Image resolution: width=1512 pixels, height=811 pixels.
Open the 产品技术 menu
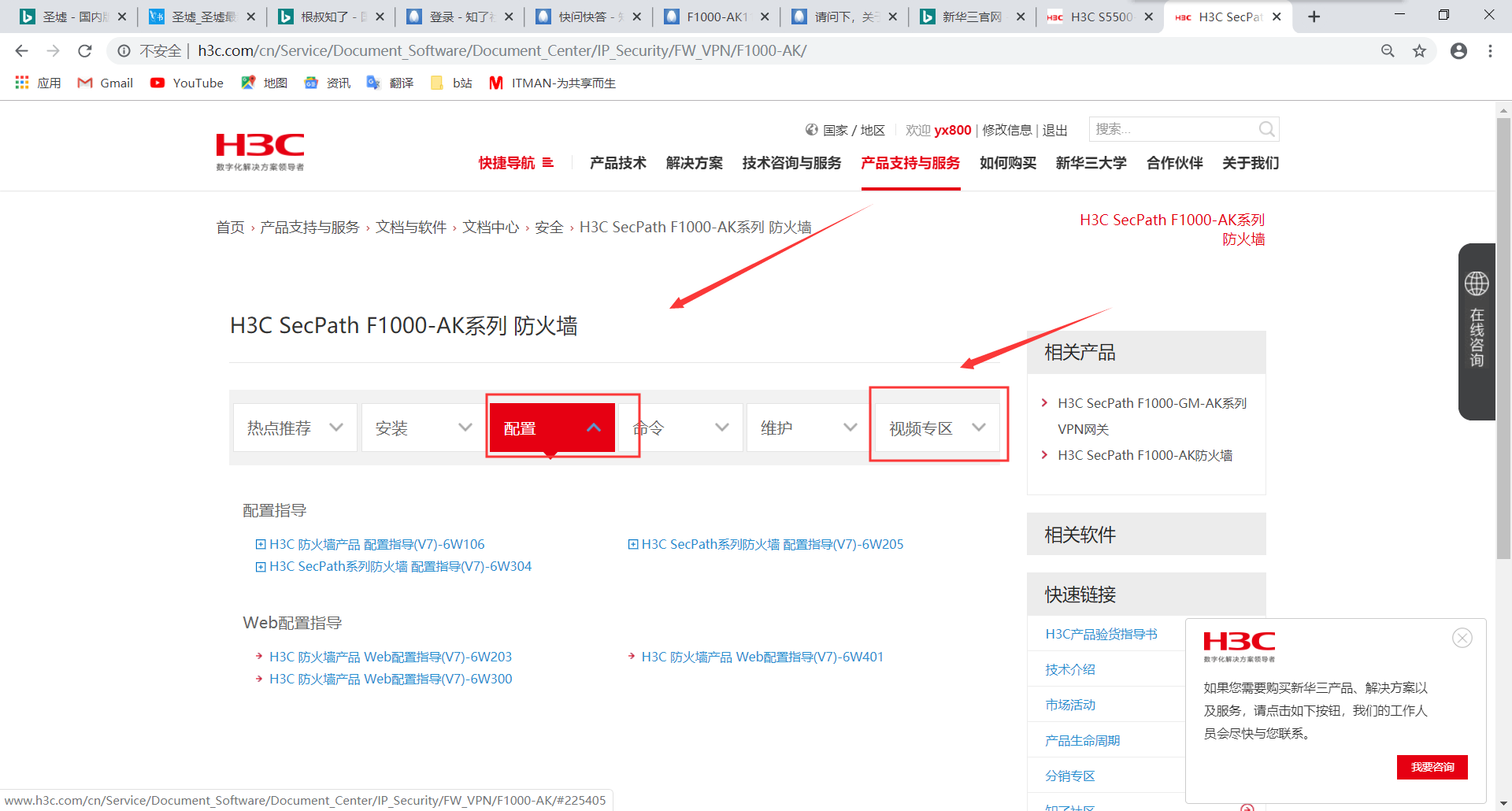click(618, 163)
